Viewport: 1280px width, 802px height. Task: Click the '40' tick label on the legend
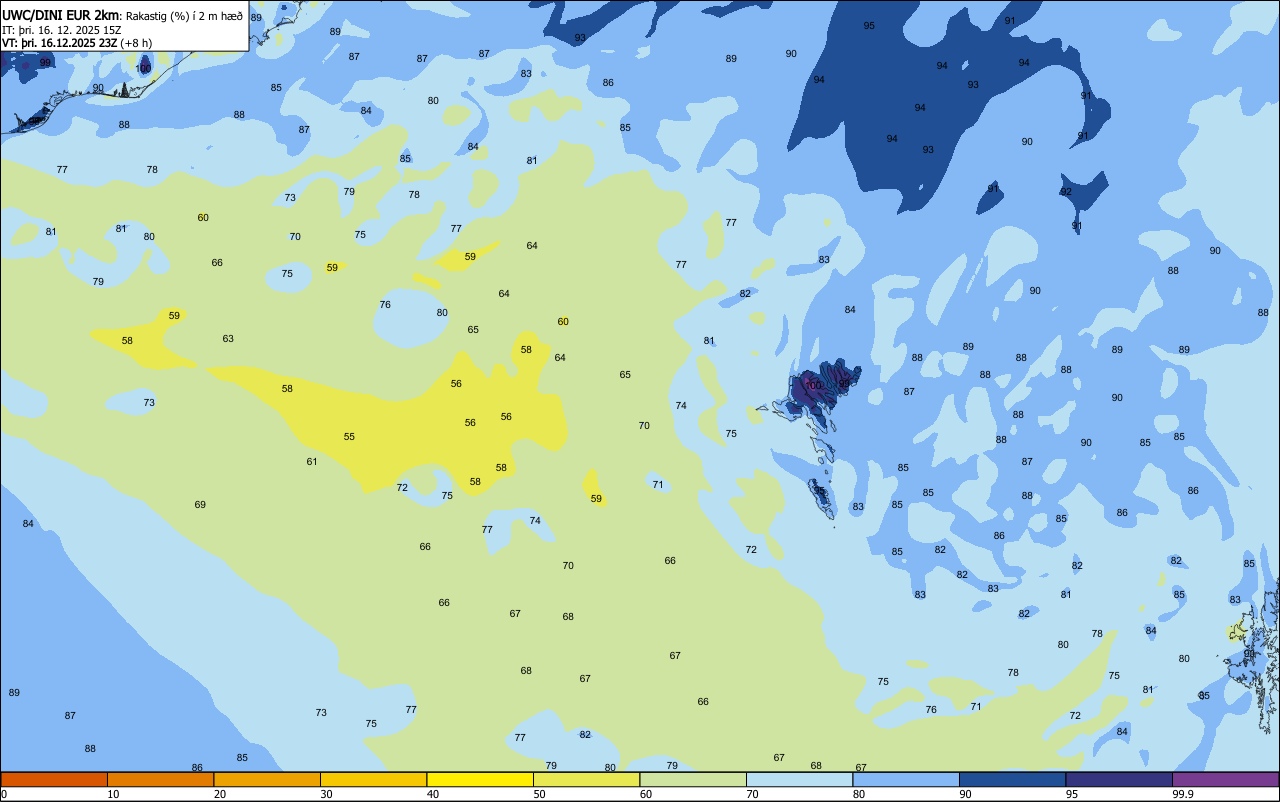[x=433, y=794]
